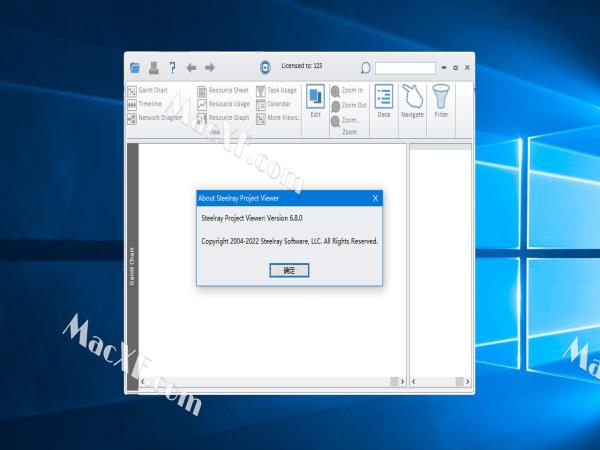Click the copyright text in About dialog
Image resolution: width=600 pixels, height=450 pixels.
click(290, 241)
